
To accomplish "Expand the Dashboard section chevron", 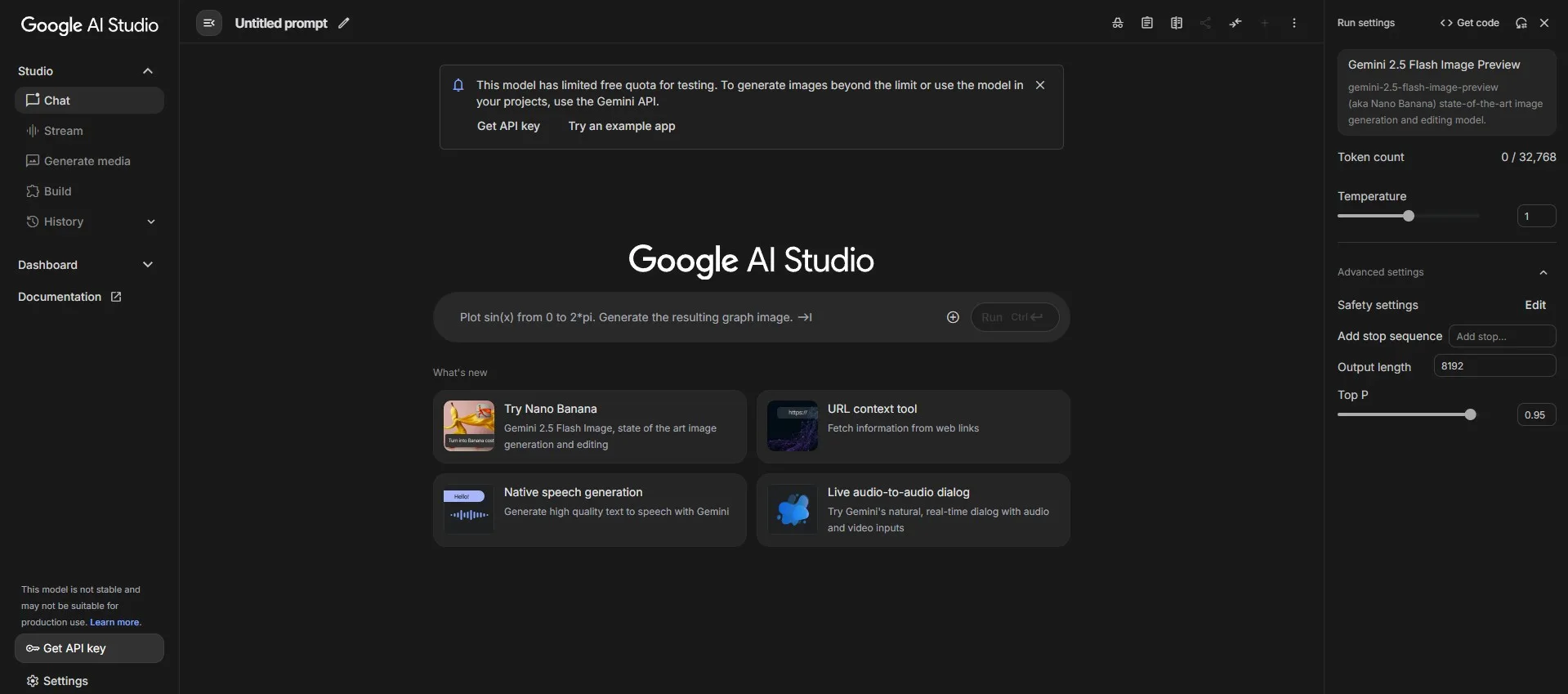I will 148,265.
